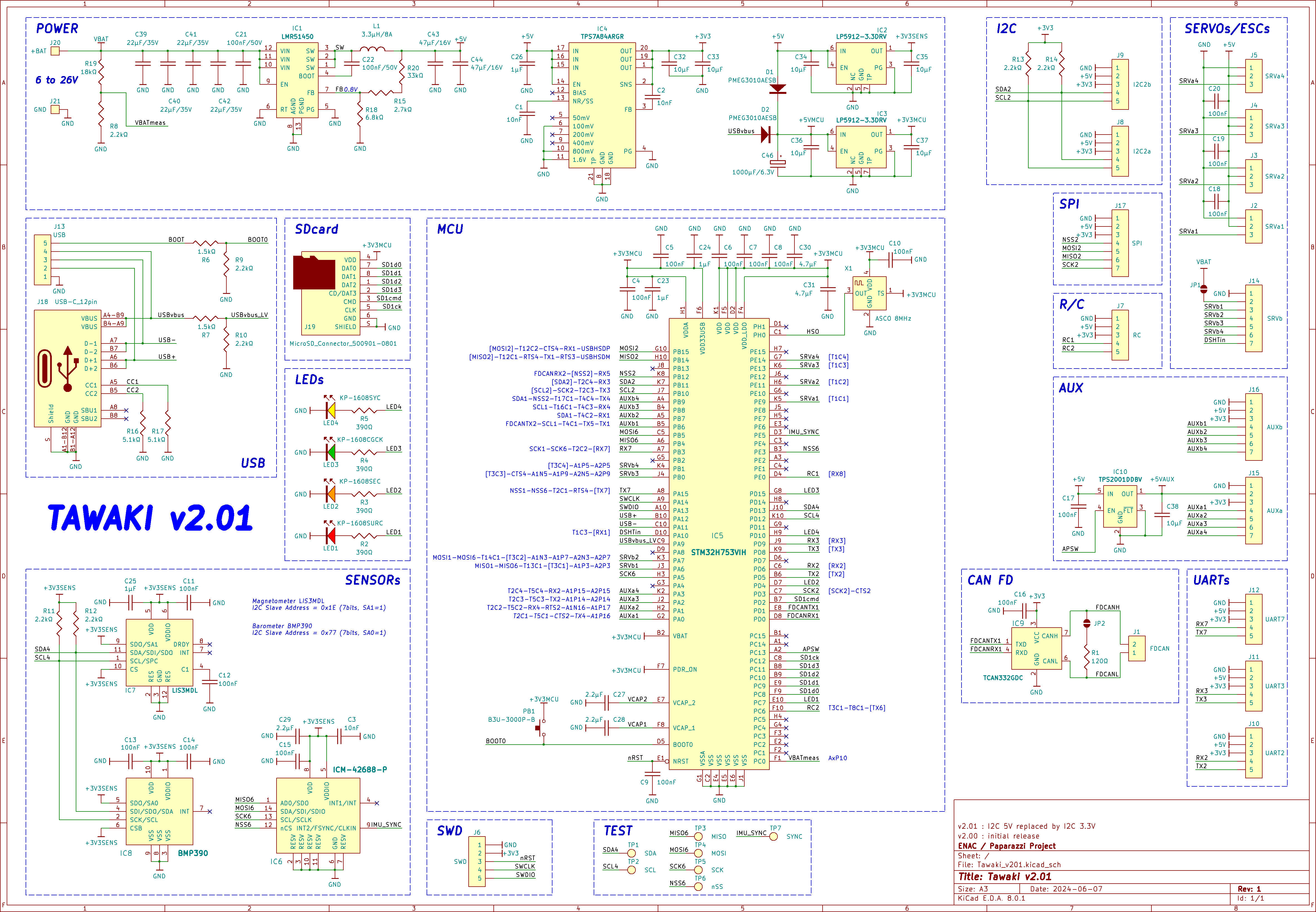Select jumper JP2 in CAN FD block
The image size is (1316, 912).
(x=1087, y=623)
